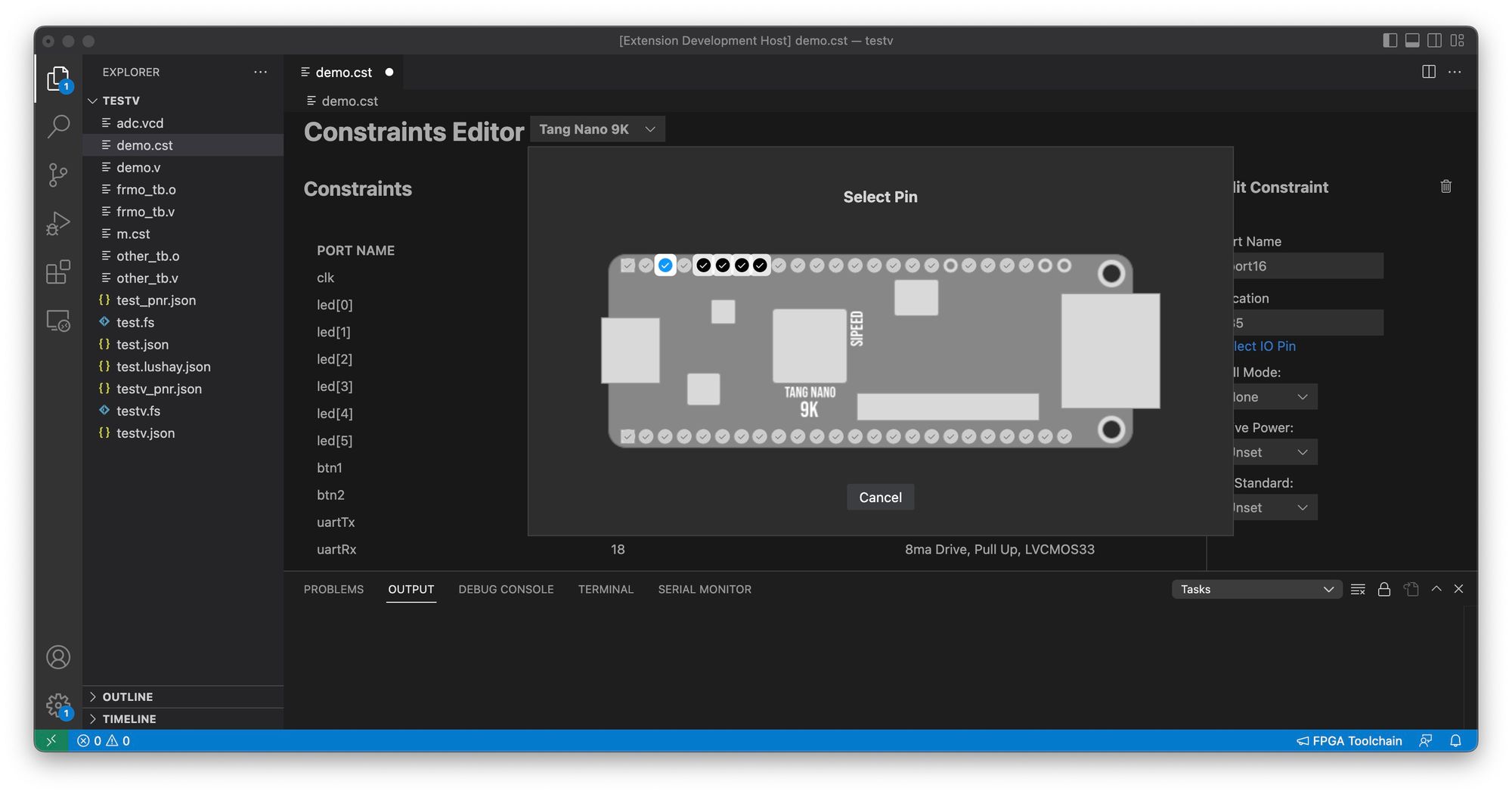Toggle the output auto-scroll lock

(x=1384, y=589)
